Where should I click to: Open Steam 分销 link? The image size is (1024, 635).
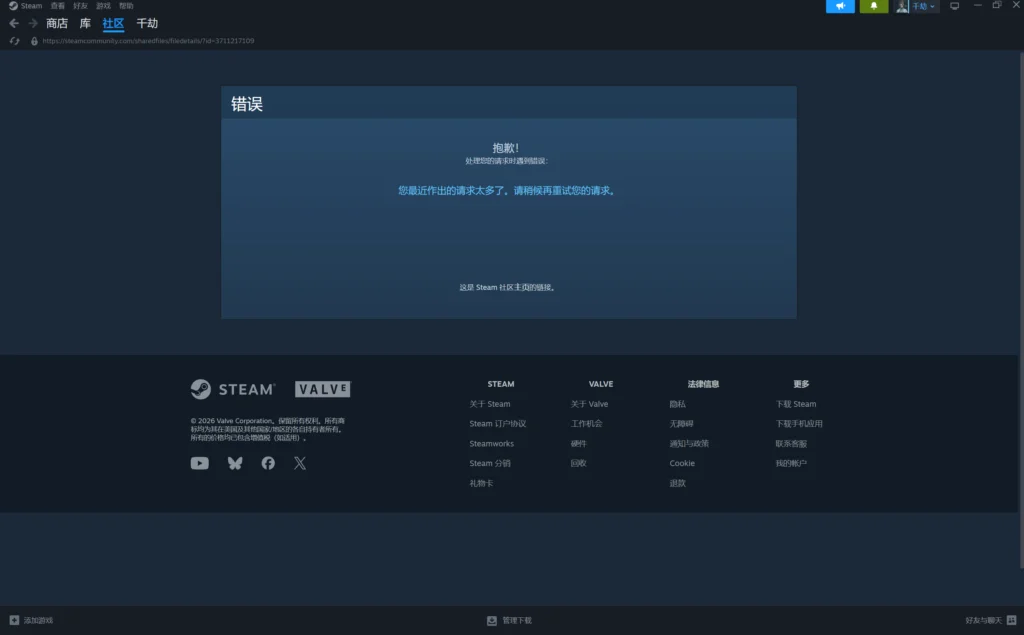(490, 463)
